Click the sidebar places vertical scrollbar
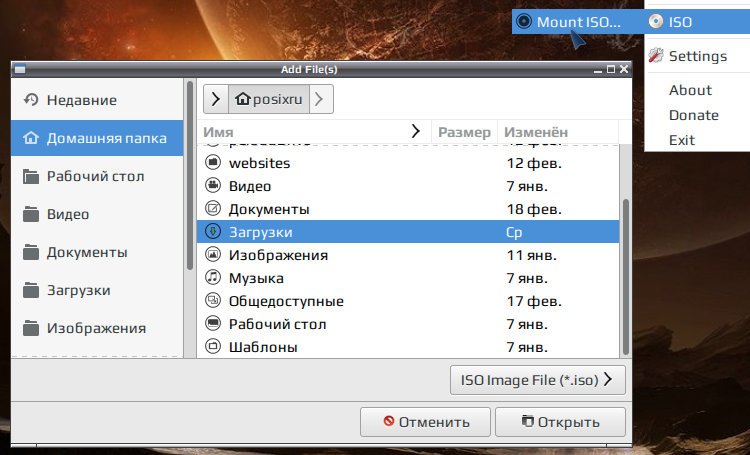Viewport: 750px width, 455px height. 190,176
